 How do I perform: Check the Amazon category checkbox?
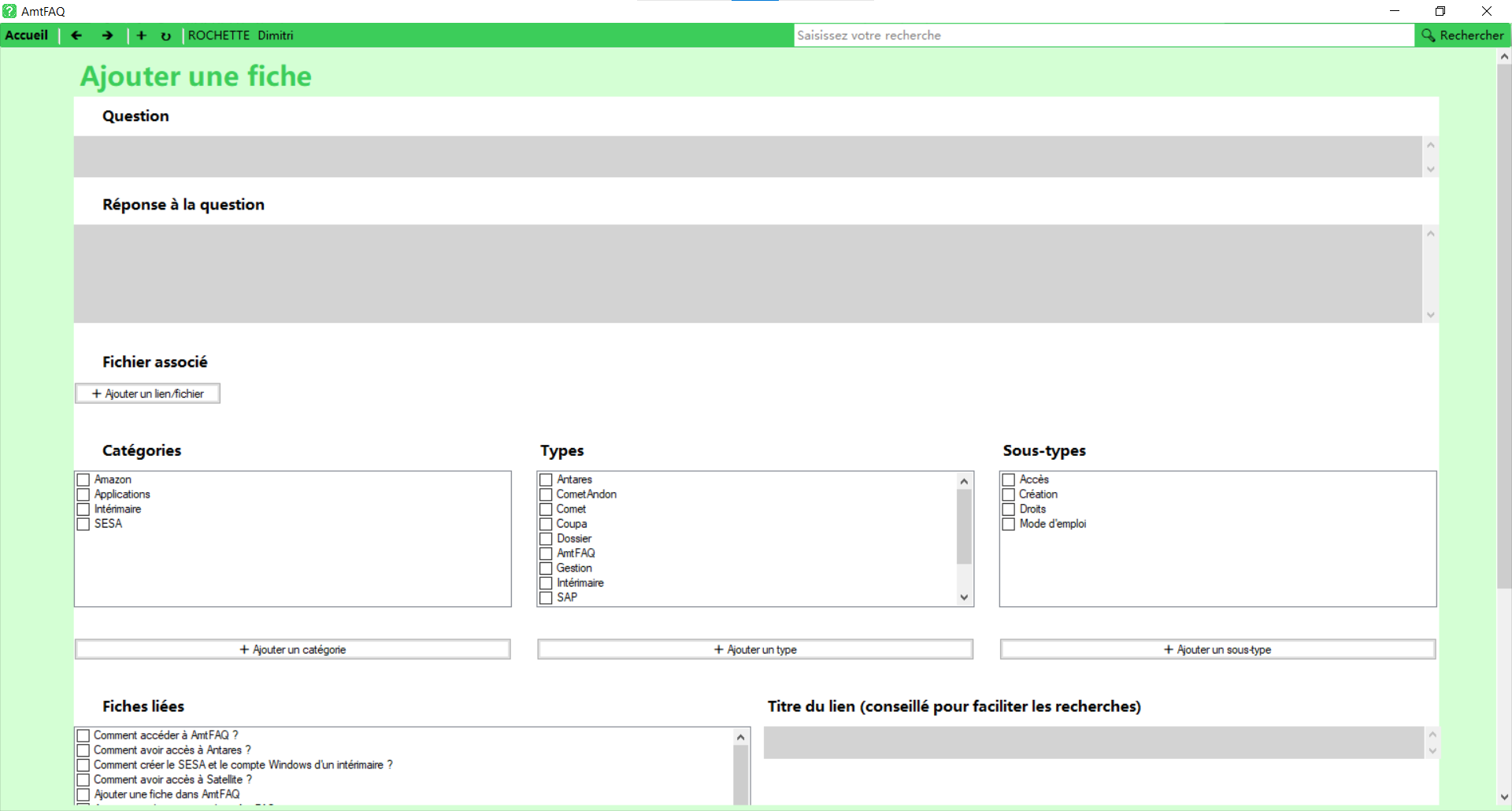(x=83, y=480)
